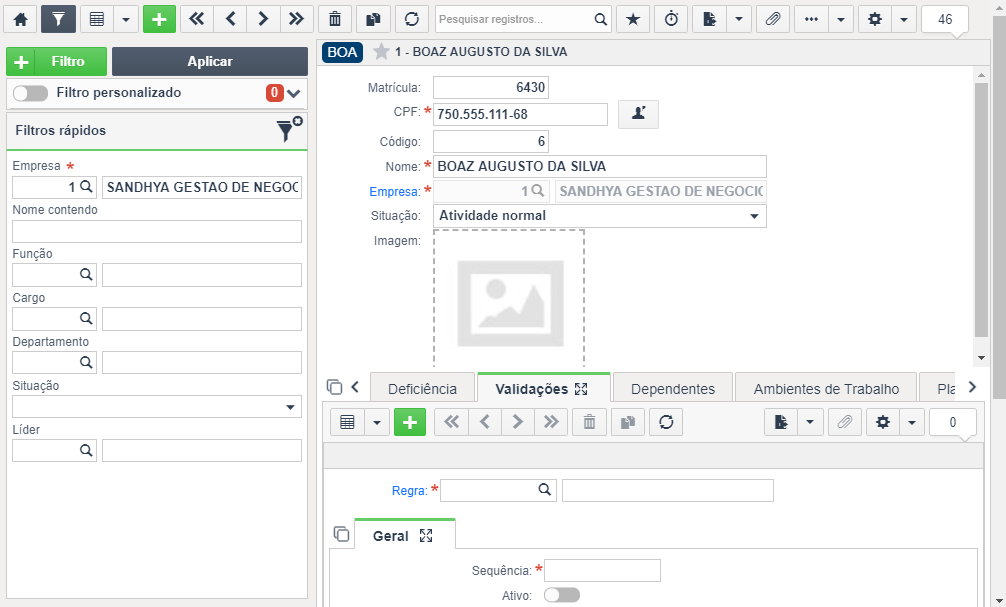Click the tabs layout icon left of Deficiência
This screenshot has height=607, width=1006.
tap(334, 387)
